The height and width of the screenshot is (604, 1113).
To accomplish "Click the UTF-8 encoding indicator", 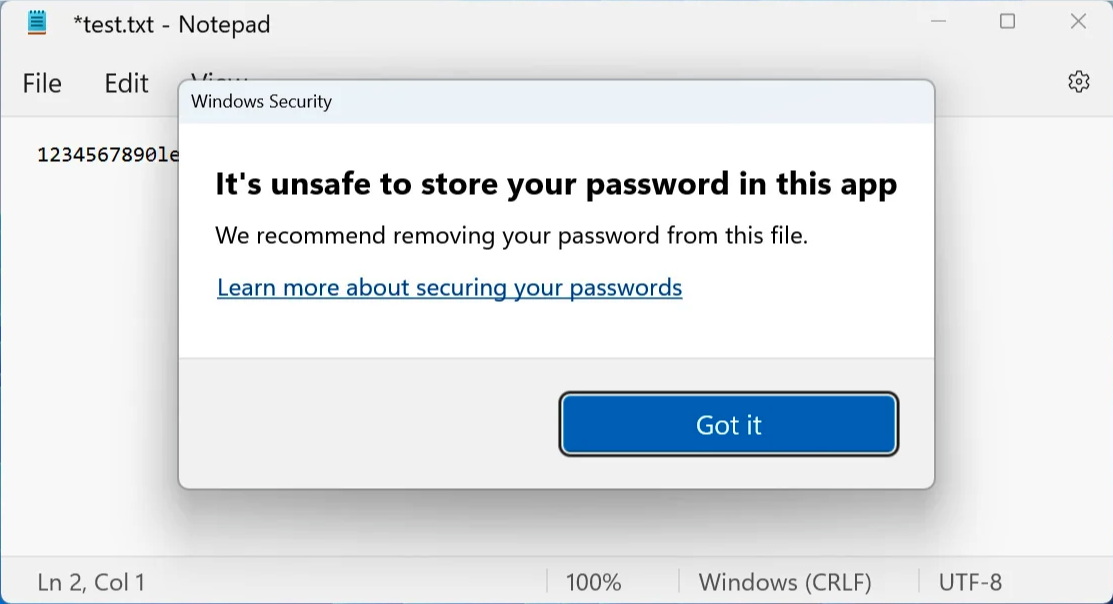I will point(970,583).
